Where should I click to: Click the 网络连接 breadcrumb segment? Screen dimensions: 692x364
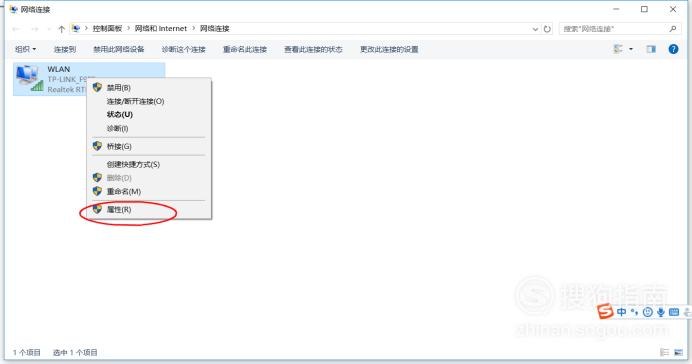click(215, 29)
